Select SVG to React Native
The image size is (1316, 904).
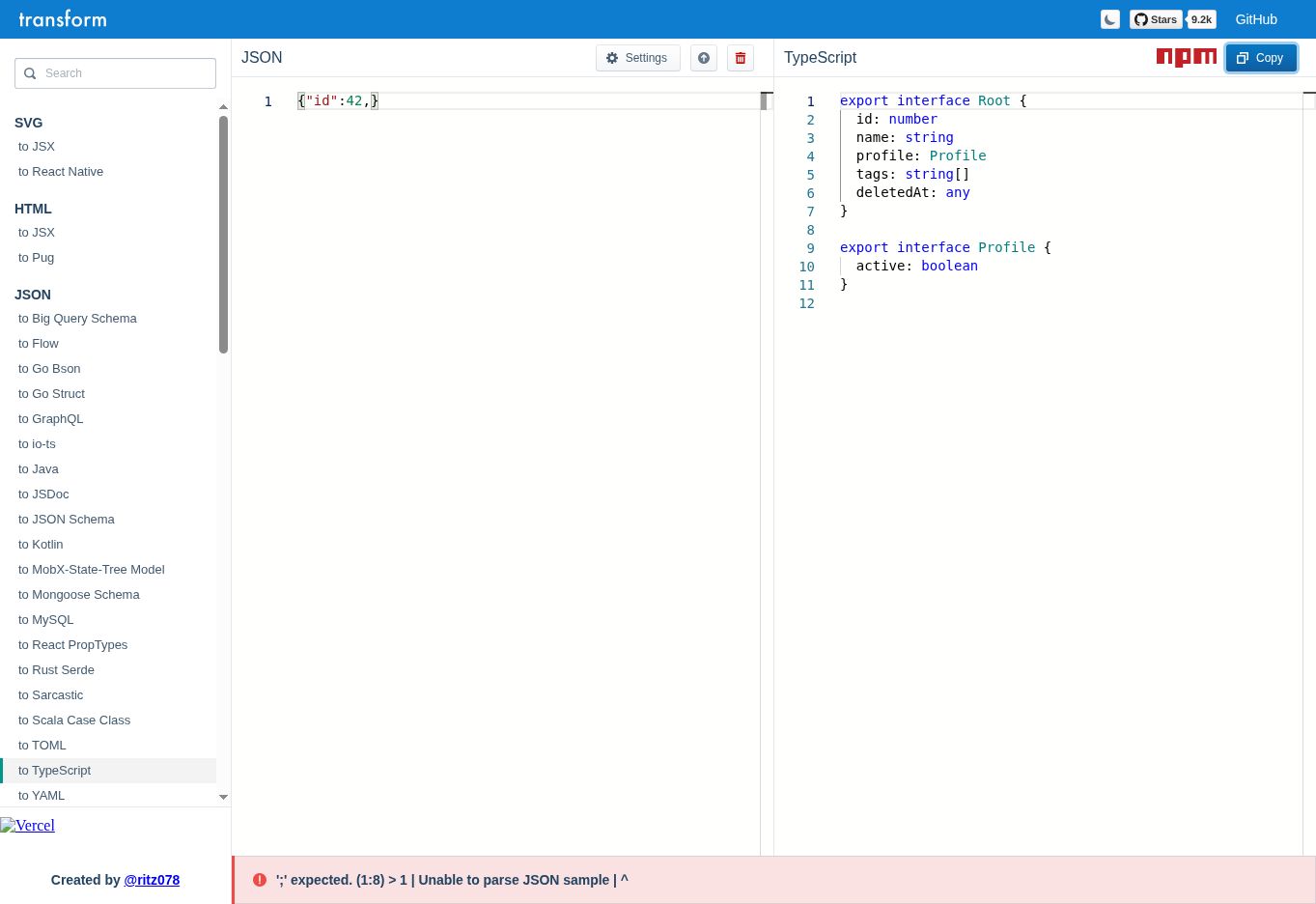[x=61, y=172]
